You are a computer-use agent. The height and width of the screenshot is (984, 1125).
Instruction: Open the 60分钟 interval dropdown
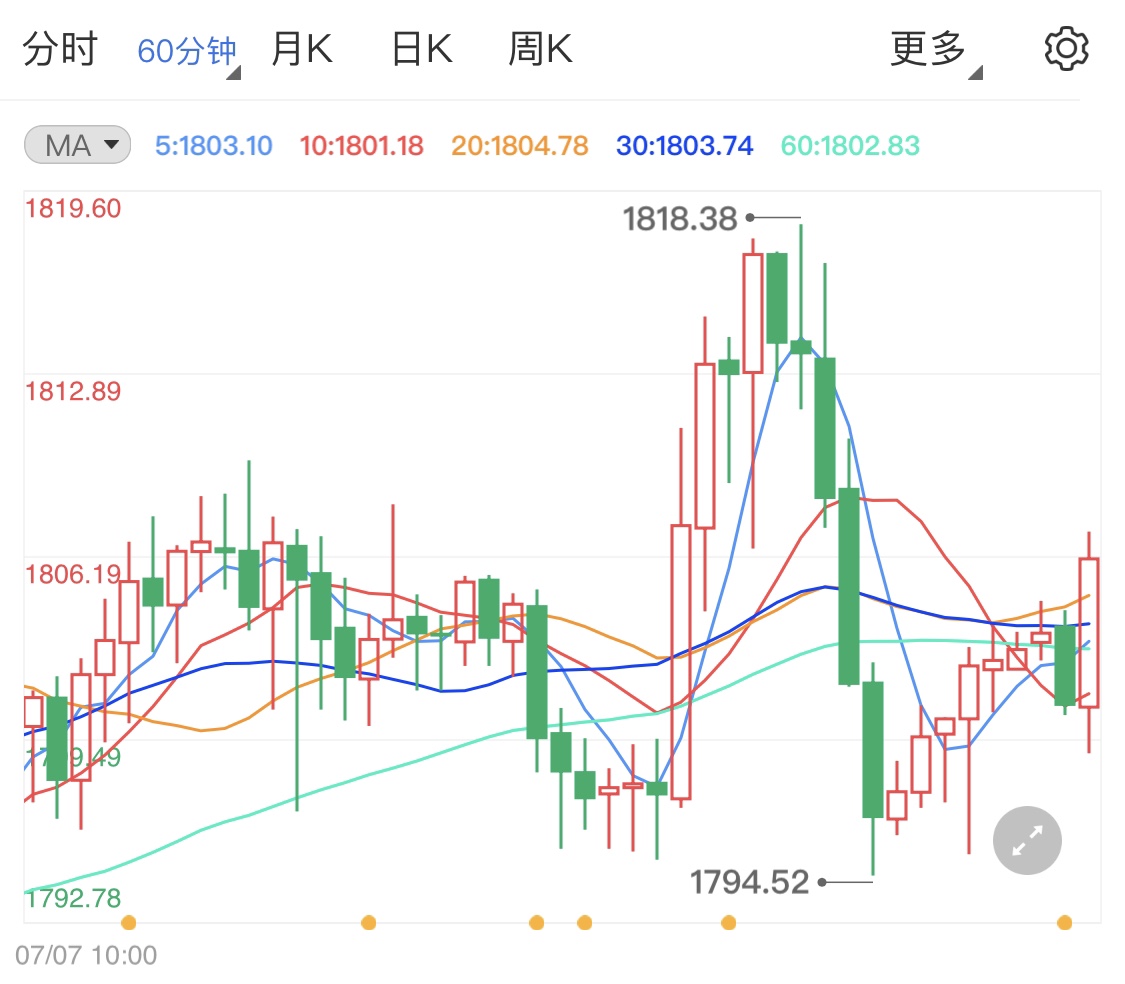click(x=188, y=52)
